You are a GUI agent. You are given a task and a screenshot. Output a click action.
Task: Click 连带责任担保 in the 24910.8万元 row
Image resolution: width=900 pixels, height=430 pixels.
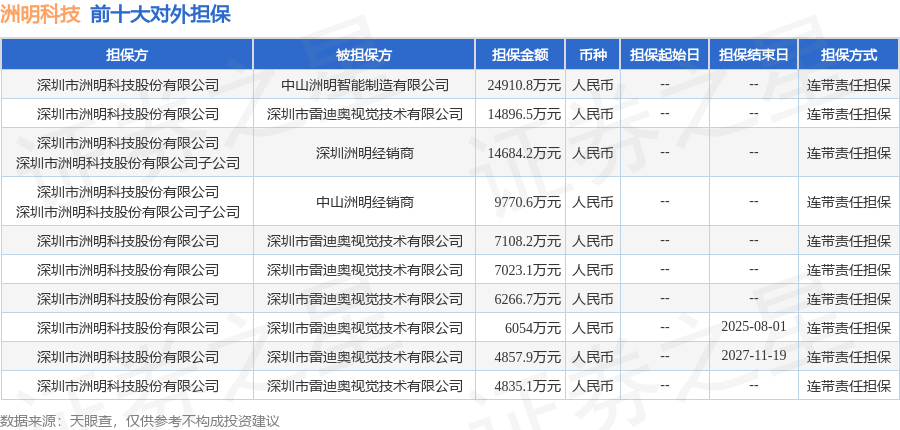click(x=849, y=85)
